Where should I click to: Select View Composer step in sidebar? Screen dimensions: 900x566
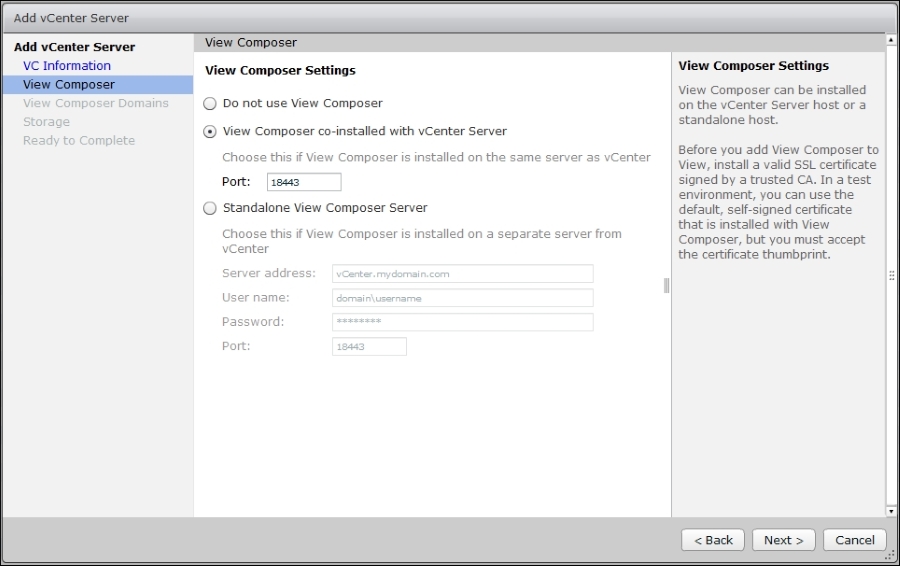(69, 85)
